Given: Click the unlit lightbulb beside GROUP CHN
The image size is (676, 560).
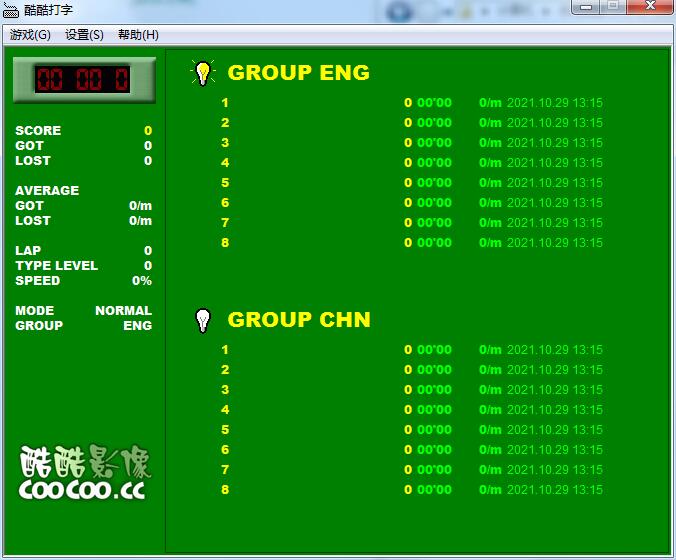Looking at the screenshot, I should coord(203,320).
